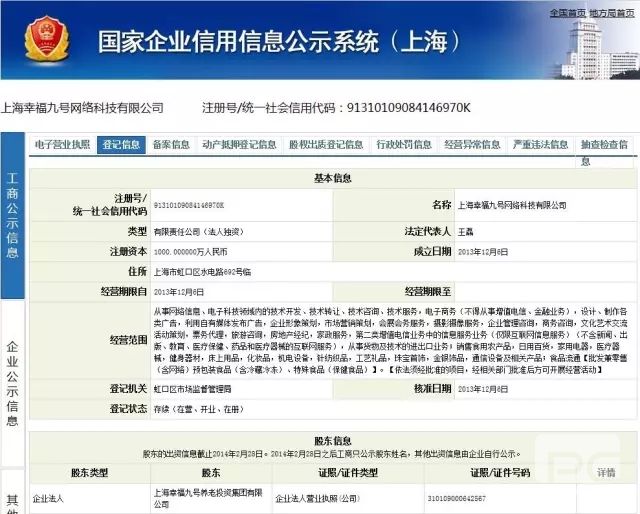Click the 经营范围 description text
The width and height of the screenshot is (640, 514).
click(390, 340)
